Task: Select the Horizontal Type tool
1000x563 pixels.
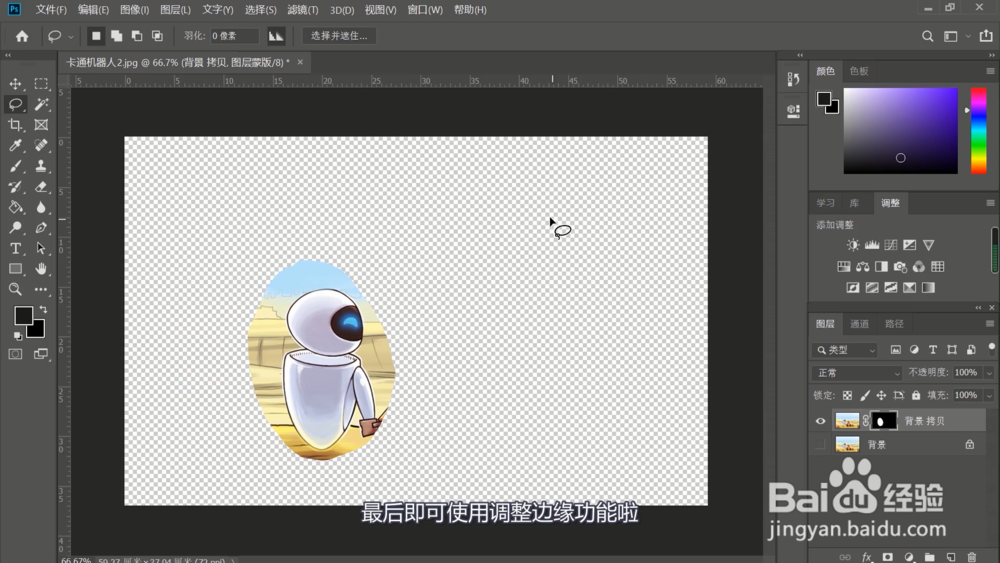Action: 15,248
